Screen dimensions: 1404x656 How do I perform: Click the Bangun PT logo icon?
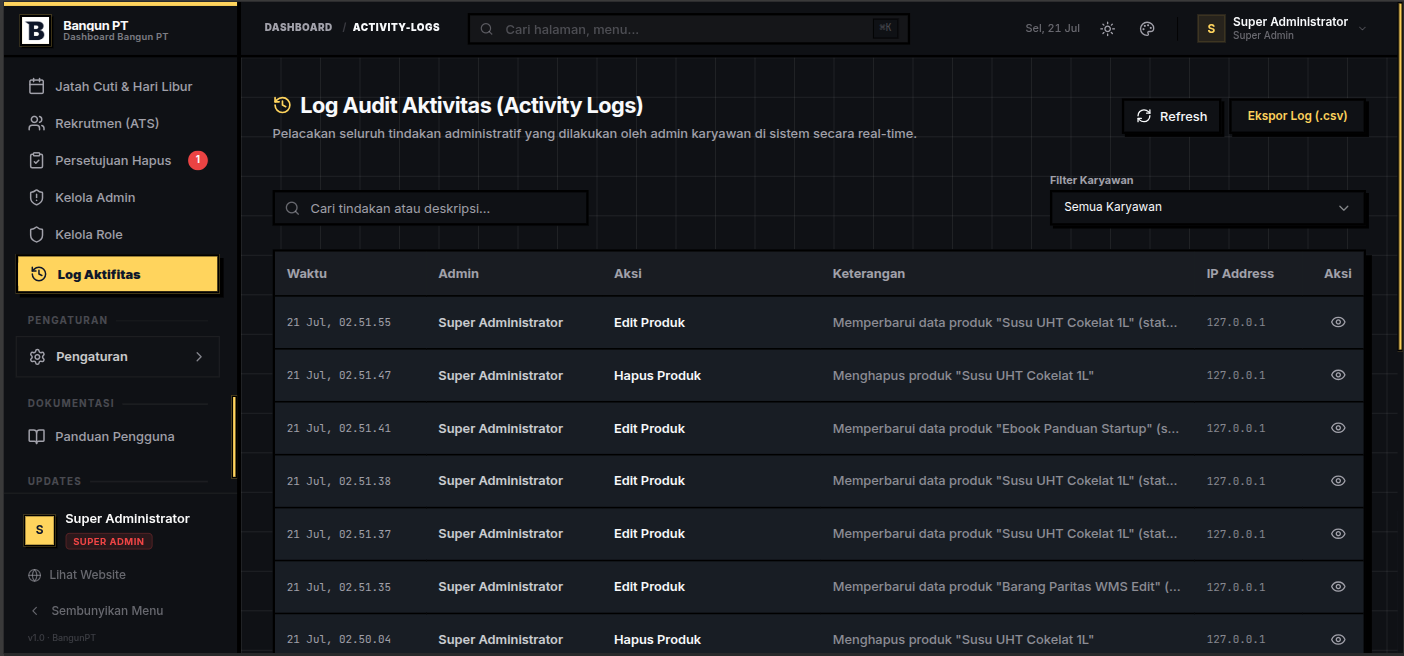[x=35, y=30]
